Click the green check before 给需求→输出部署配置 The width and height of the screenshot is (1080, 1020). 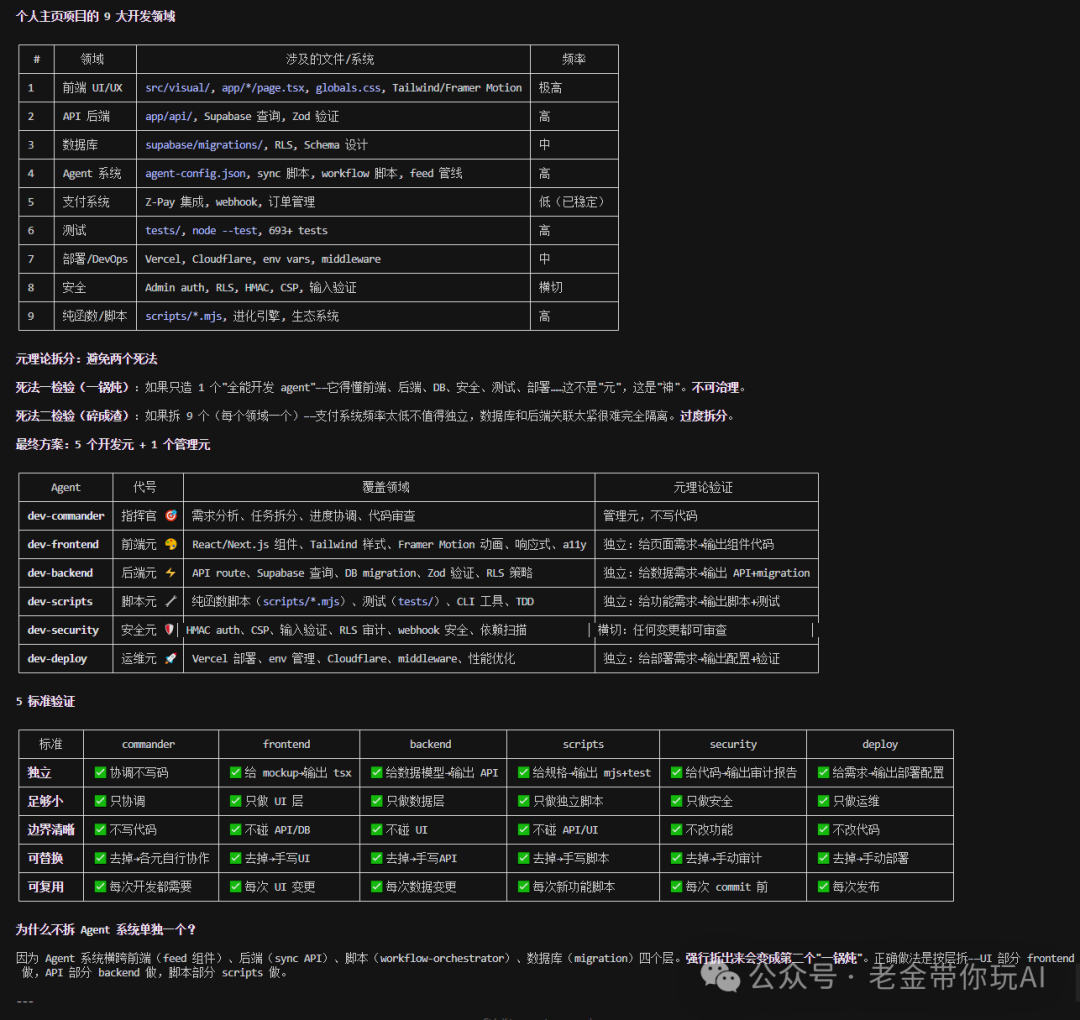[823, 772]
